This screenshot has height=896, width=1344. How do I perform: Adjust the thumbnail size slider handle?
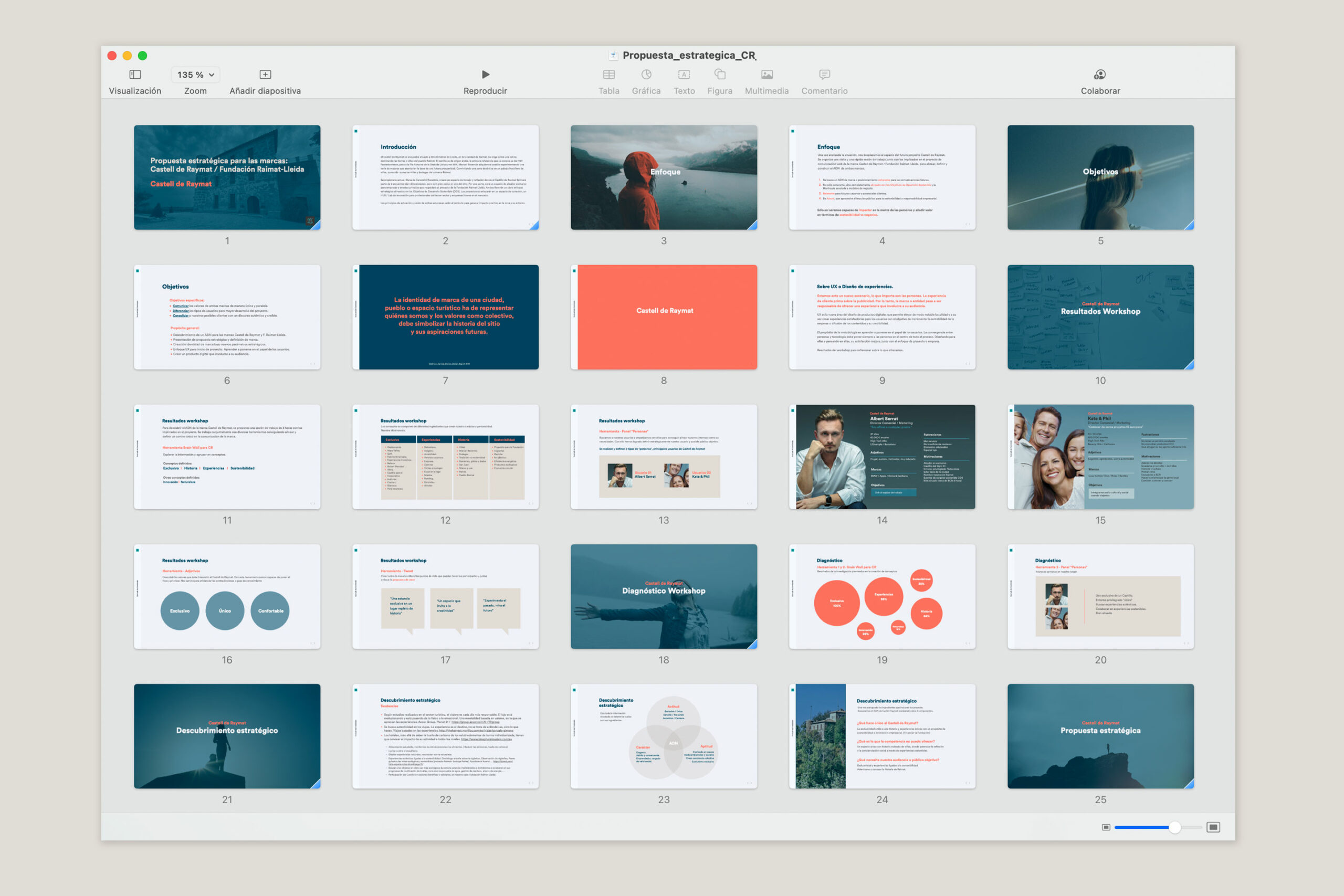(1174, 827)
